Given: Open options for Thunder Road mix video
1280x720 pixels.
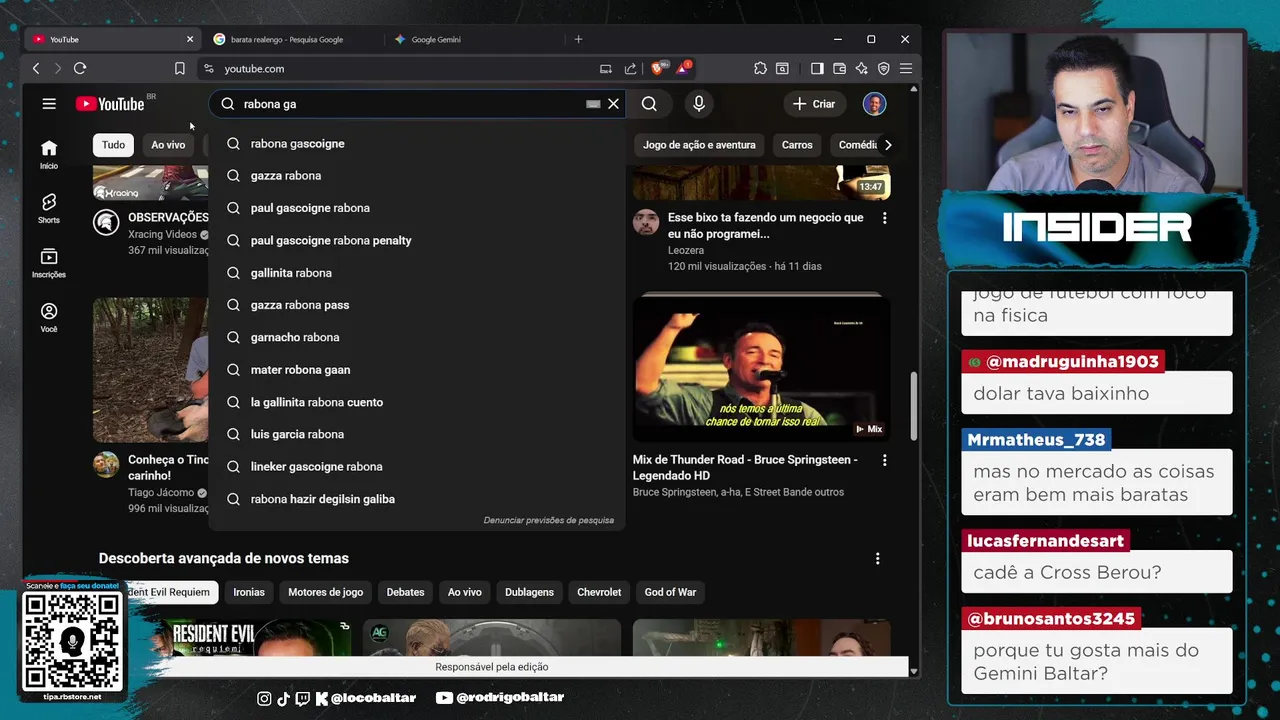Looking at the screenshot, I should 884,460.
